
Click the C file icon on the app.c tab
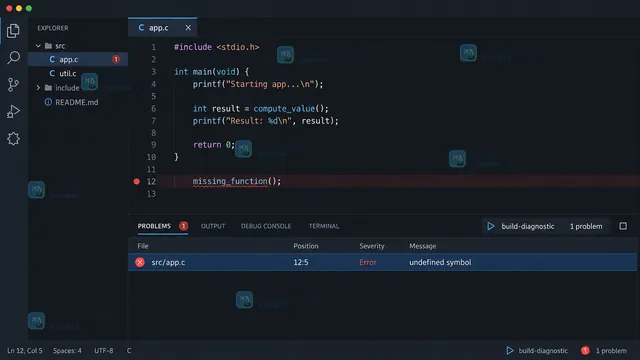[141, 28]
